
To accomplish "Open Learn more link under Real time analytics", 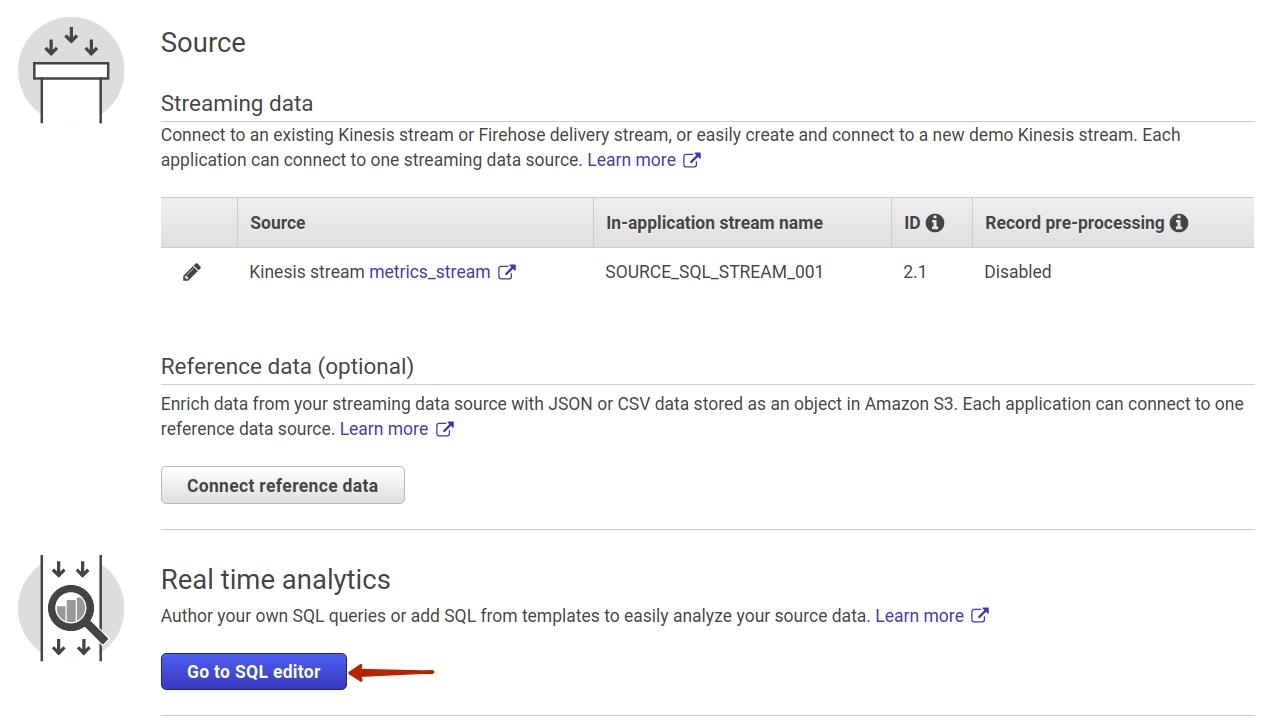I will (919, 616).
